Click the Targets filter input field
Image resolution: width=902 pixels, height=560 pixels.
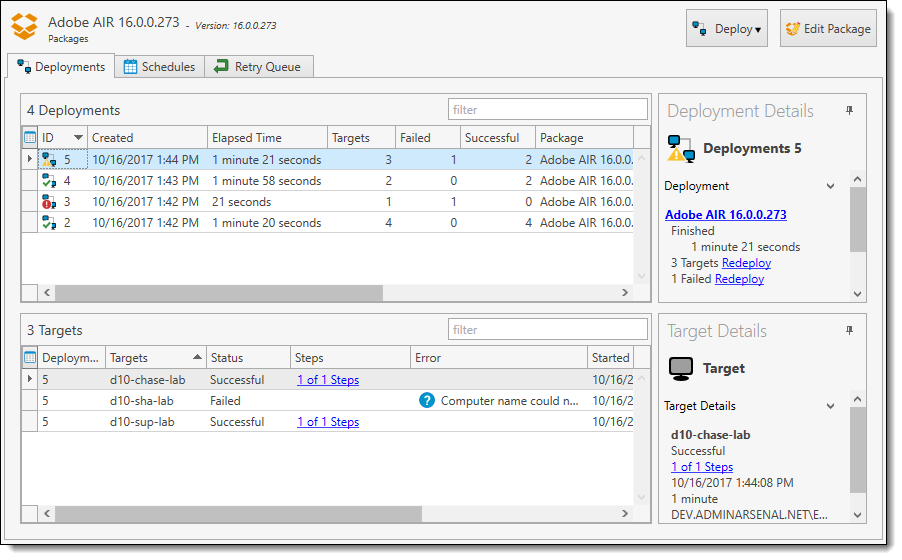coord(548,329)
